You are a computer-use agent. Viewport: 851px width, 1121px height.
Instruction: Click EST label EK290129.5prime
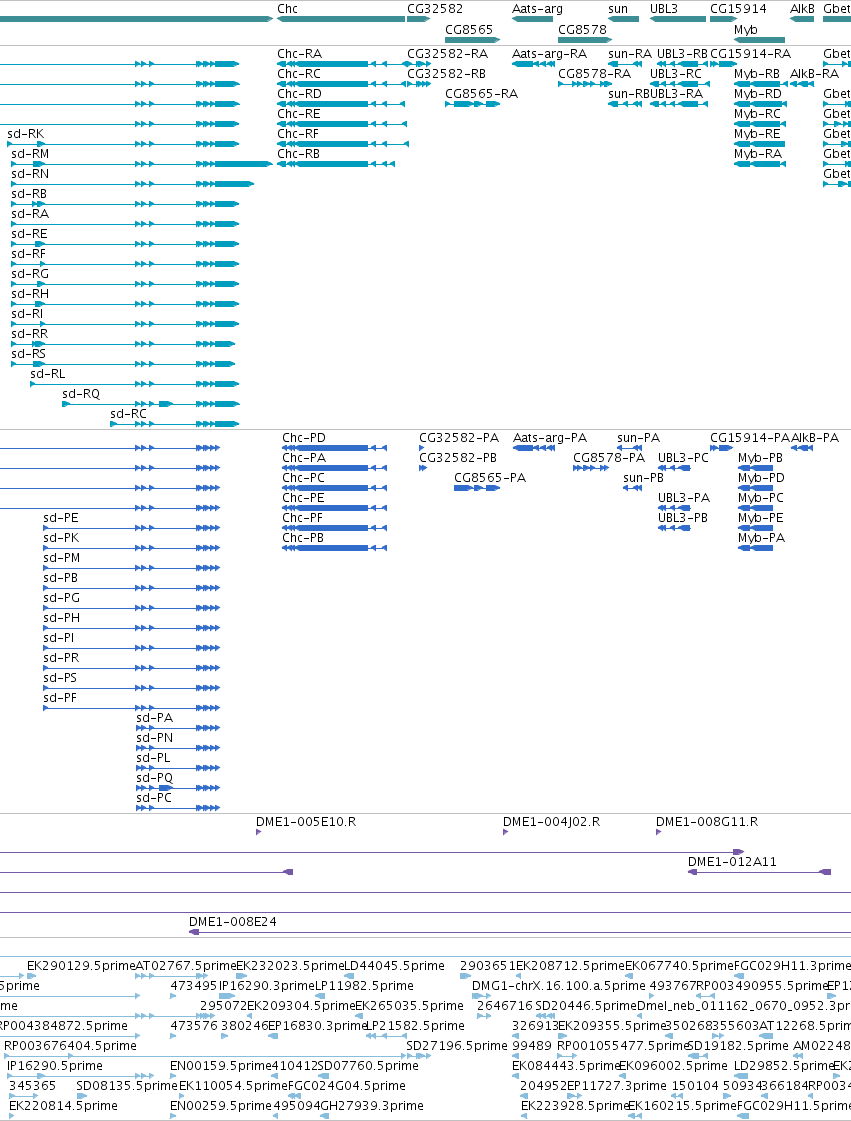(x=81, y=966)
